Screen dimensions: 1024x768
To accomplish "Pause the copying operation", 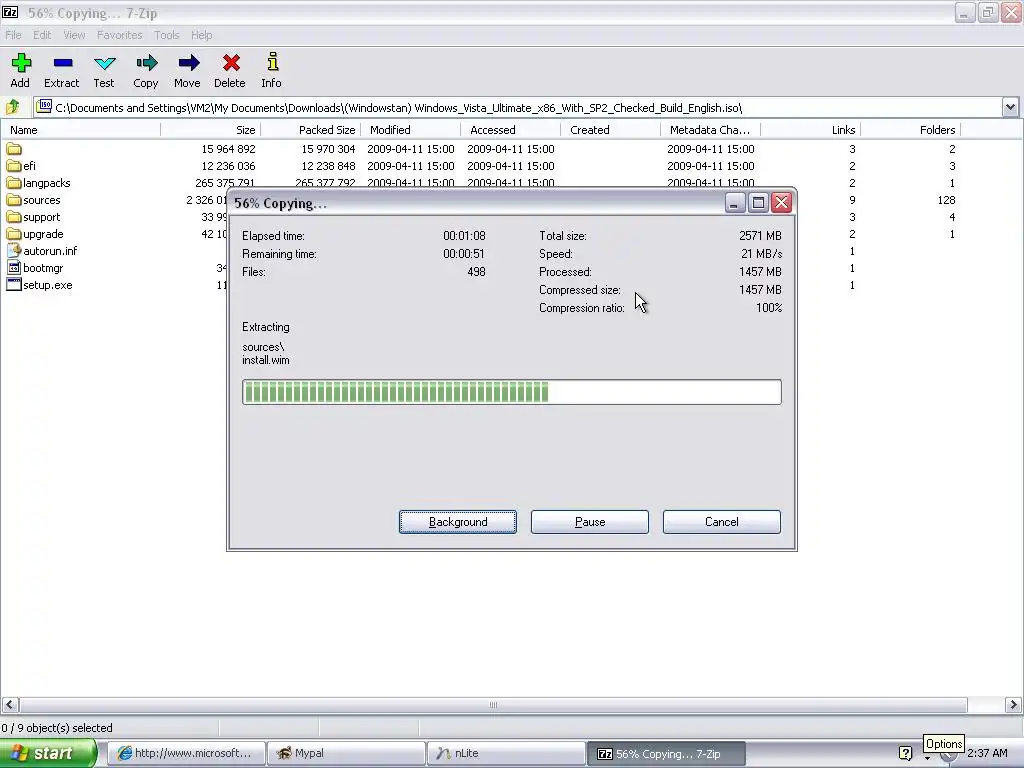I will click(590, 522).
